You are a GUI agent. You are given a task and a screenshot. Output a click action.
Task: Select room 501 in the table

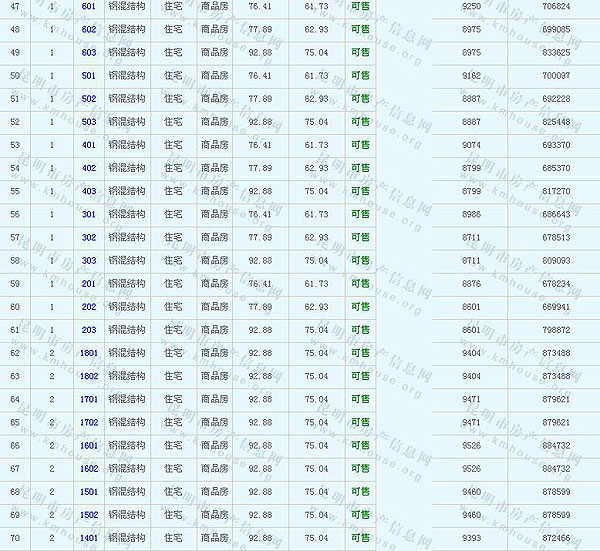tap(89, 76)
